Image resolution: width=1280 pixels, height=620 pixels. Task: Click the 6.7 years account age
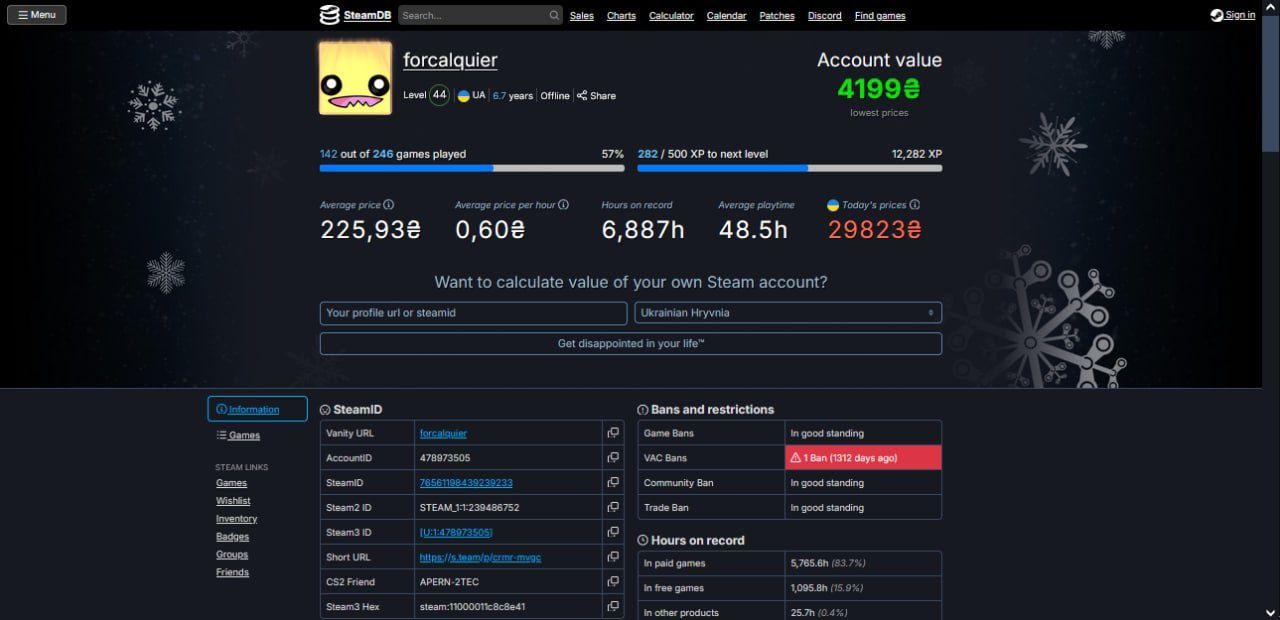[513, 96]
